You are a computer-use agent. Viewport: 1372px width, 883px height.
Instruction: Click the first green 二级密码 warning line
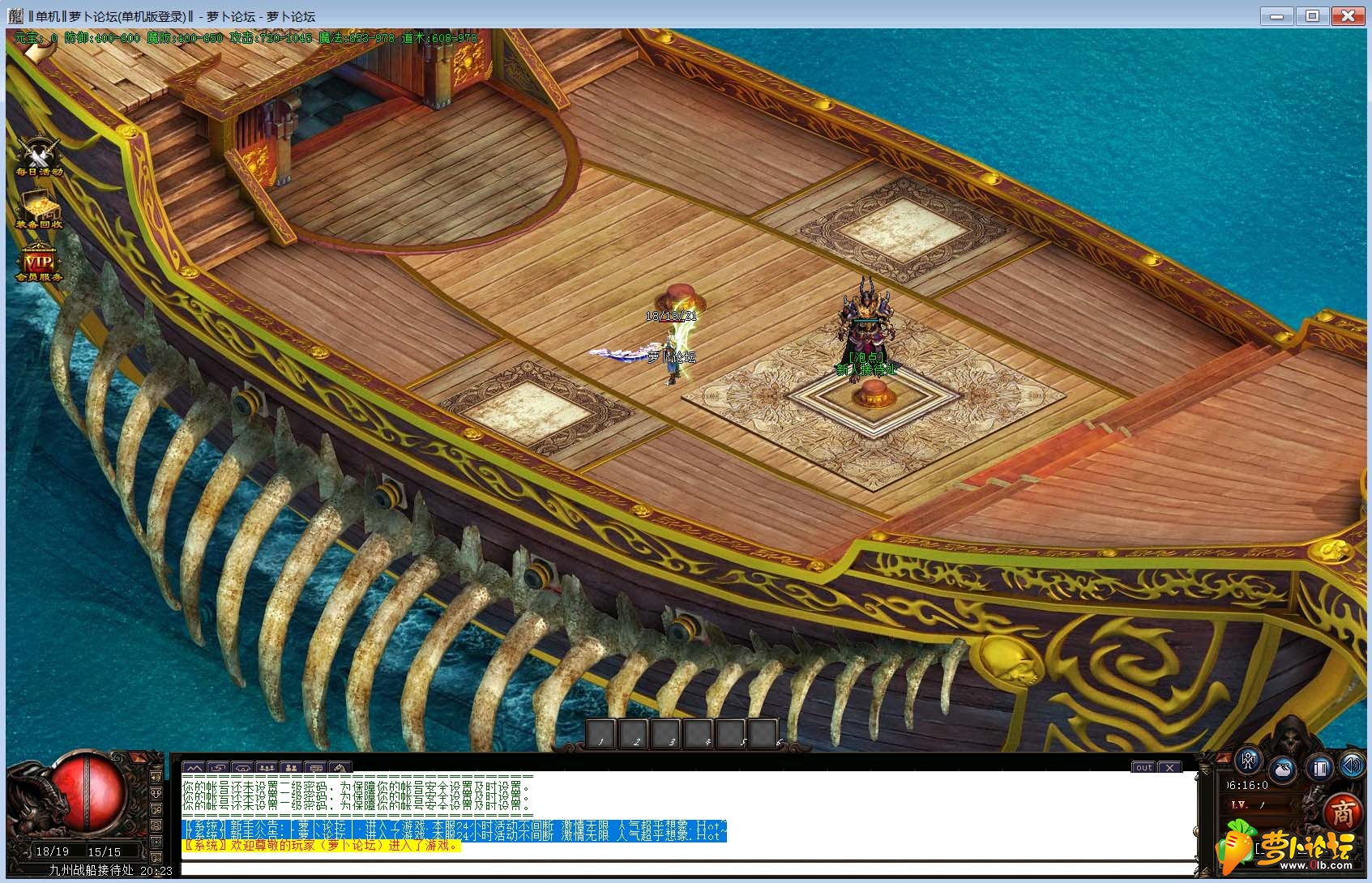[357, 785]
